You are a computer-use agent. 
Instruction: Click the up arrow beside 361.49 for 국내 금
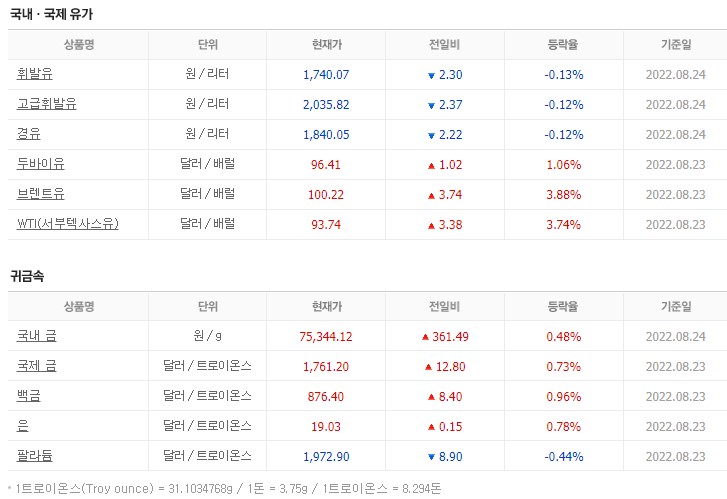pyautogui.click(x=425, y=337)
